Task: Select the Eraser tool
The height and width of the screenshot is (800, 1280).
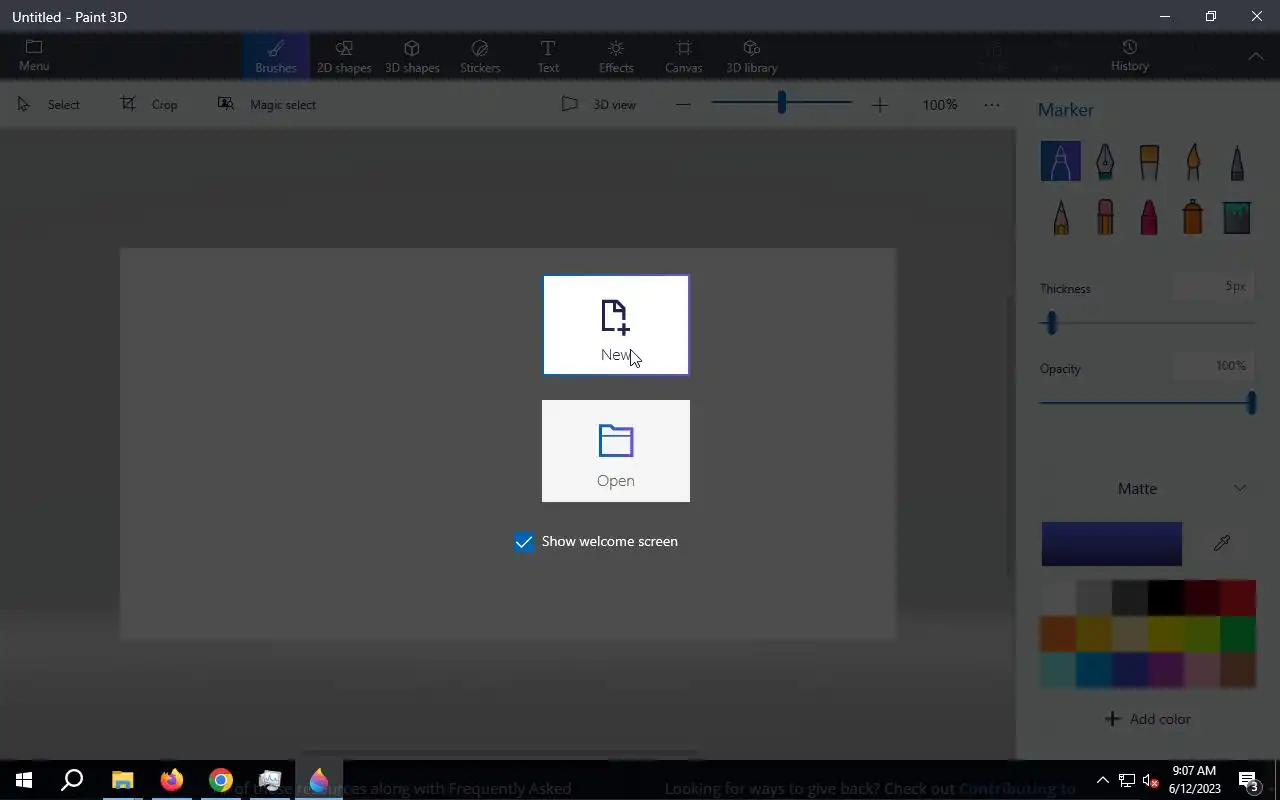Action: (1105, 216)
